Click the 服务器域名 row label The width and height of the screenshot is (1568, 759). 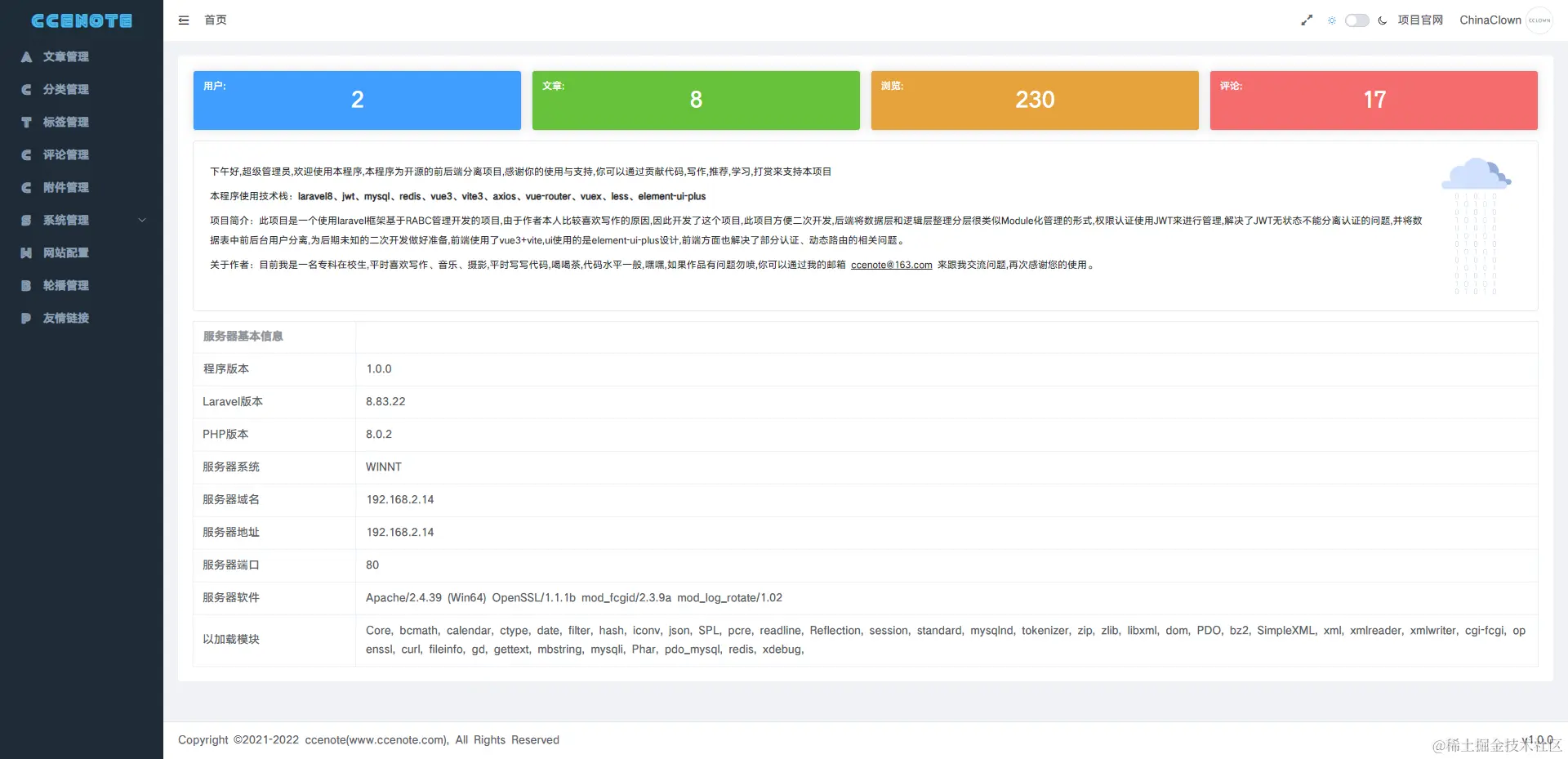pyautogui.click(x=231, y=500)
